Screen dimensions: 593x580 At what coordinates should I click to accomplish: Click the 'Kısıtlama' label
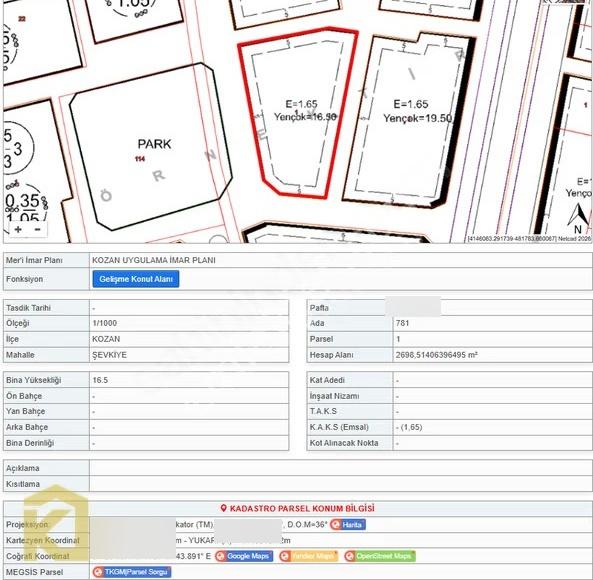click(23, 484)
